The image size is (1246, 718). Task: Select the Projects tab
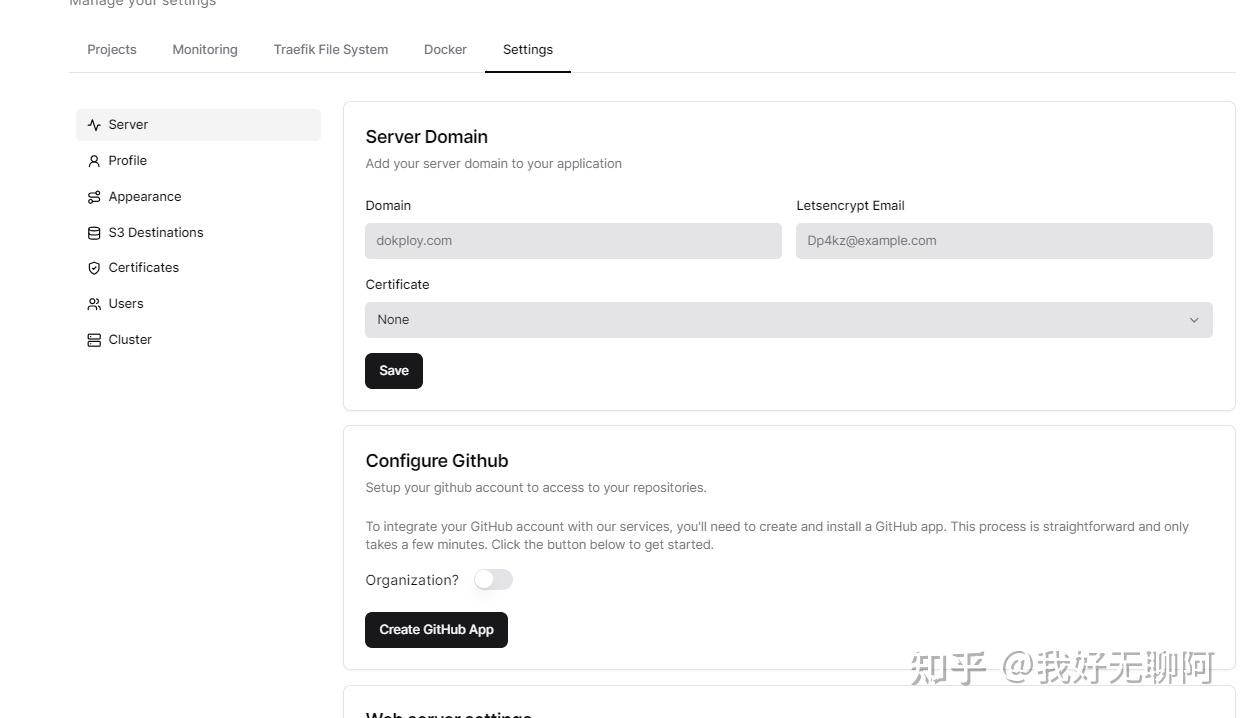[111, 49]
